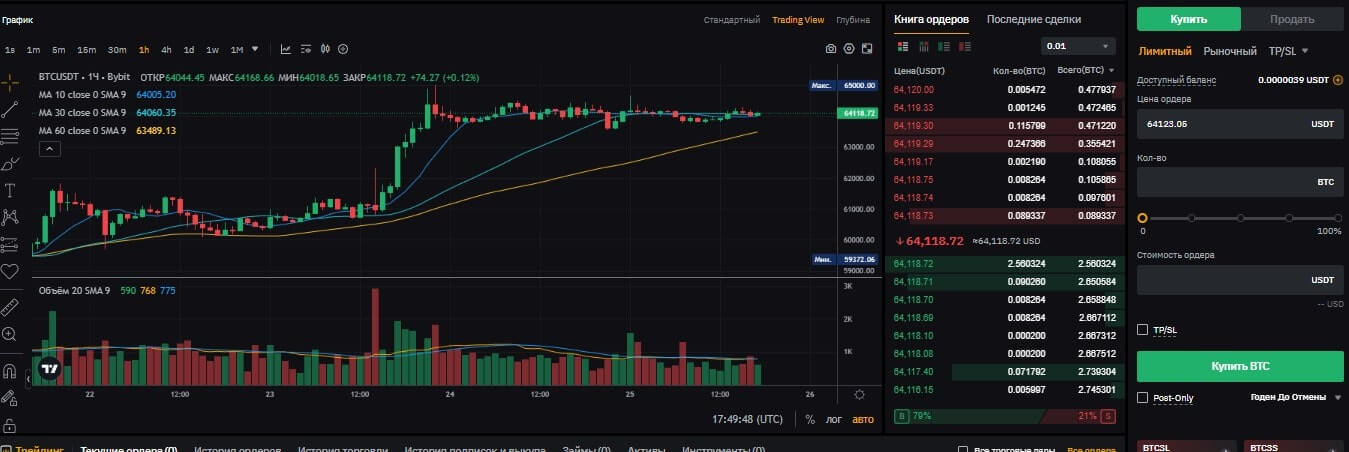
Task: Expand chart to fullscreen mode
Action: tap(867, 48)
